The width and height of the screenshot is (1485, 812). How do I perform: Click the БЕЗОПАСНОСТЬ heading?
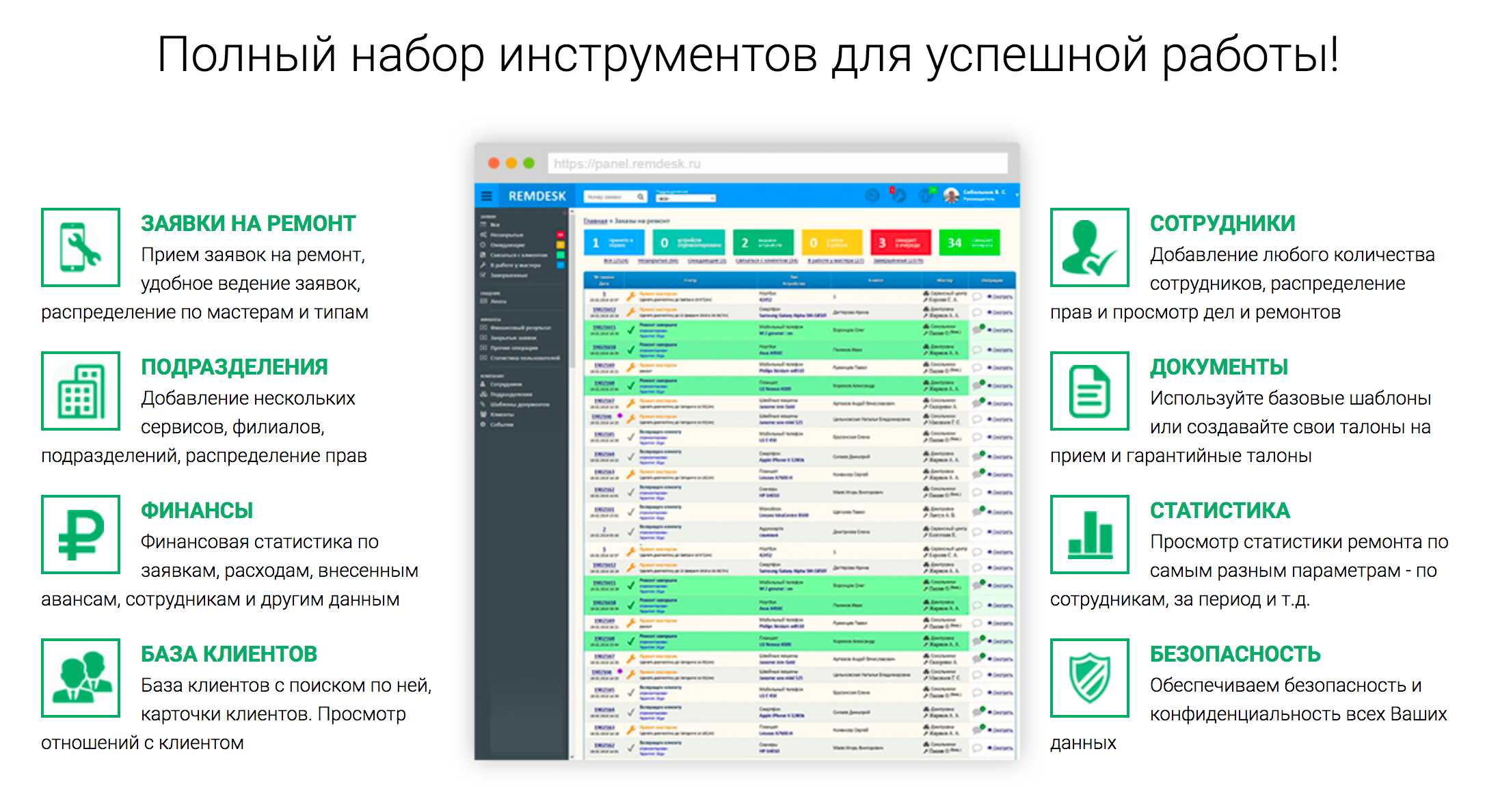pos(1234,654)
